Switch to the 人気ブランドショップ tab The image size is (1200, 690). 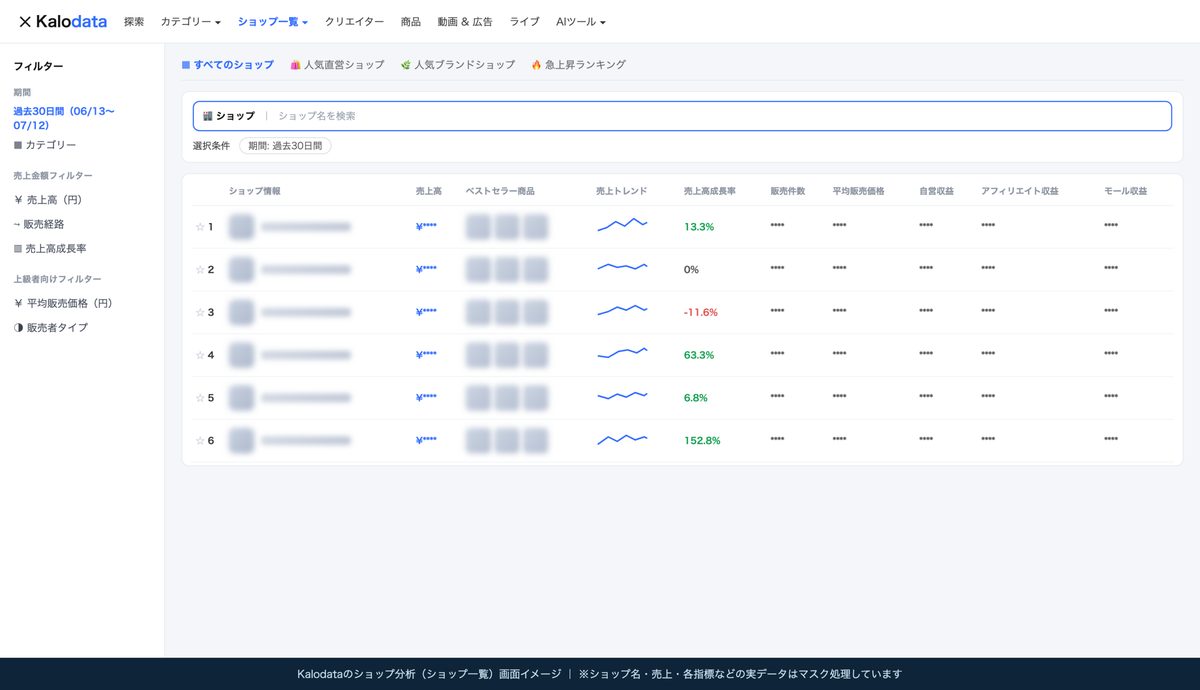(x=458, y=64)
